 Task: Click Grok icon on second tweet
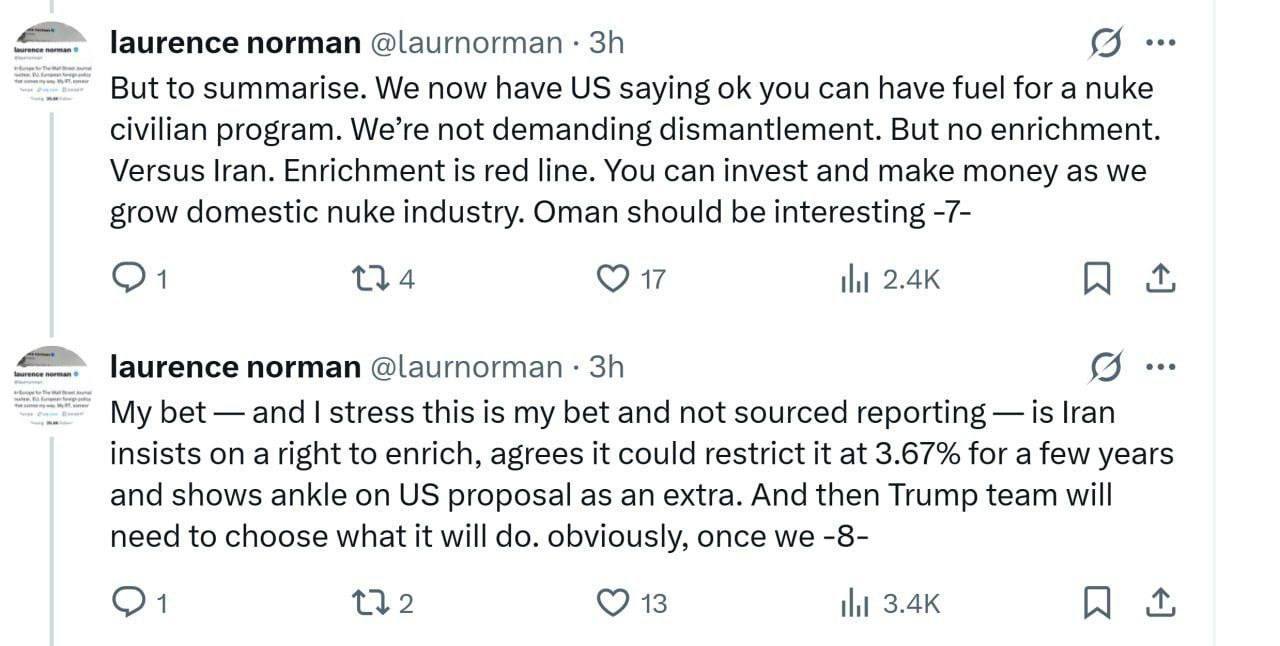pos(1105,368)
